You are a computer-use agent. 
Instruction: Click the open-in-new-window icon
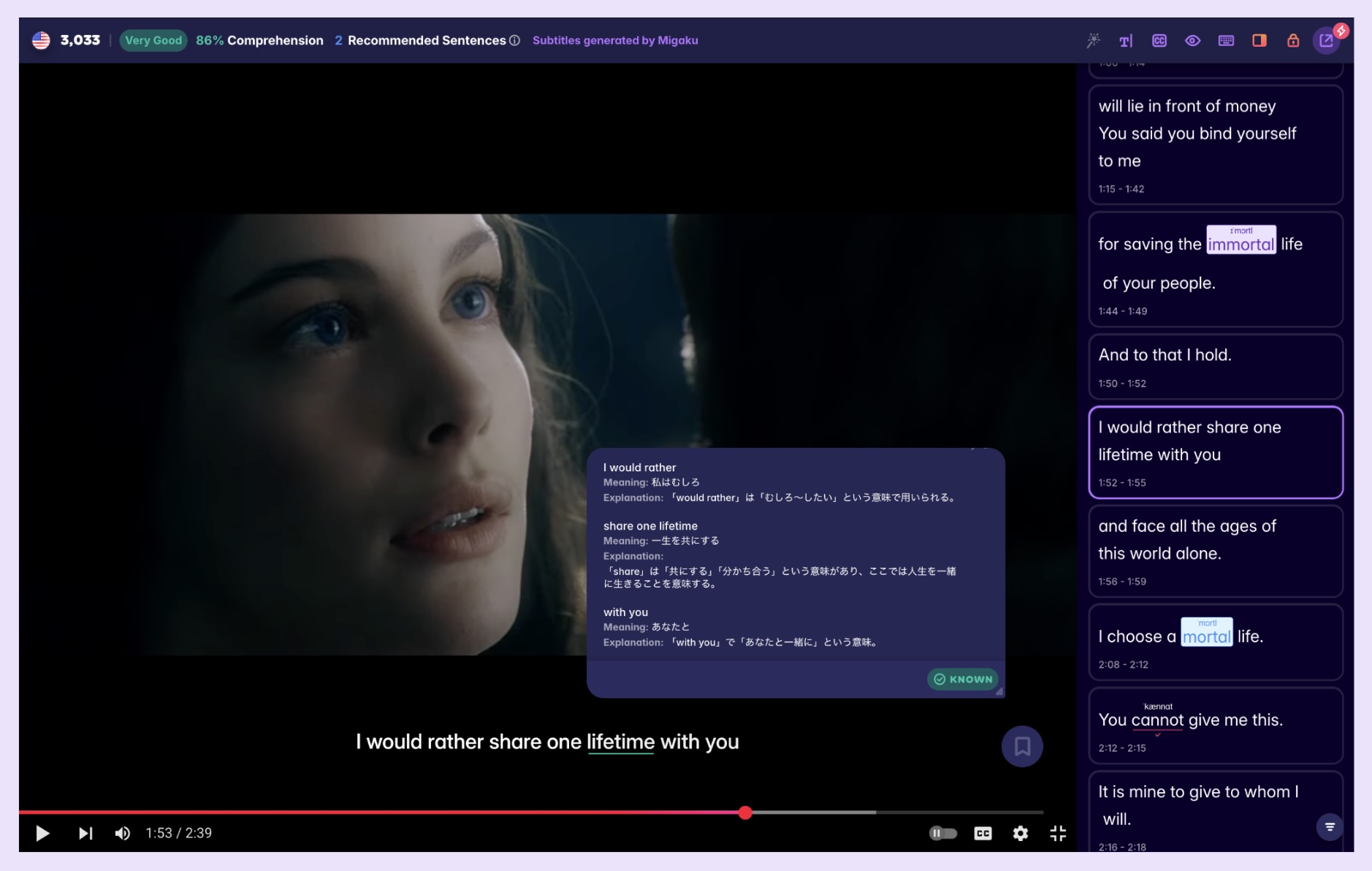pos(1326,41)
